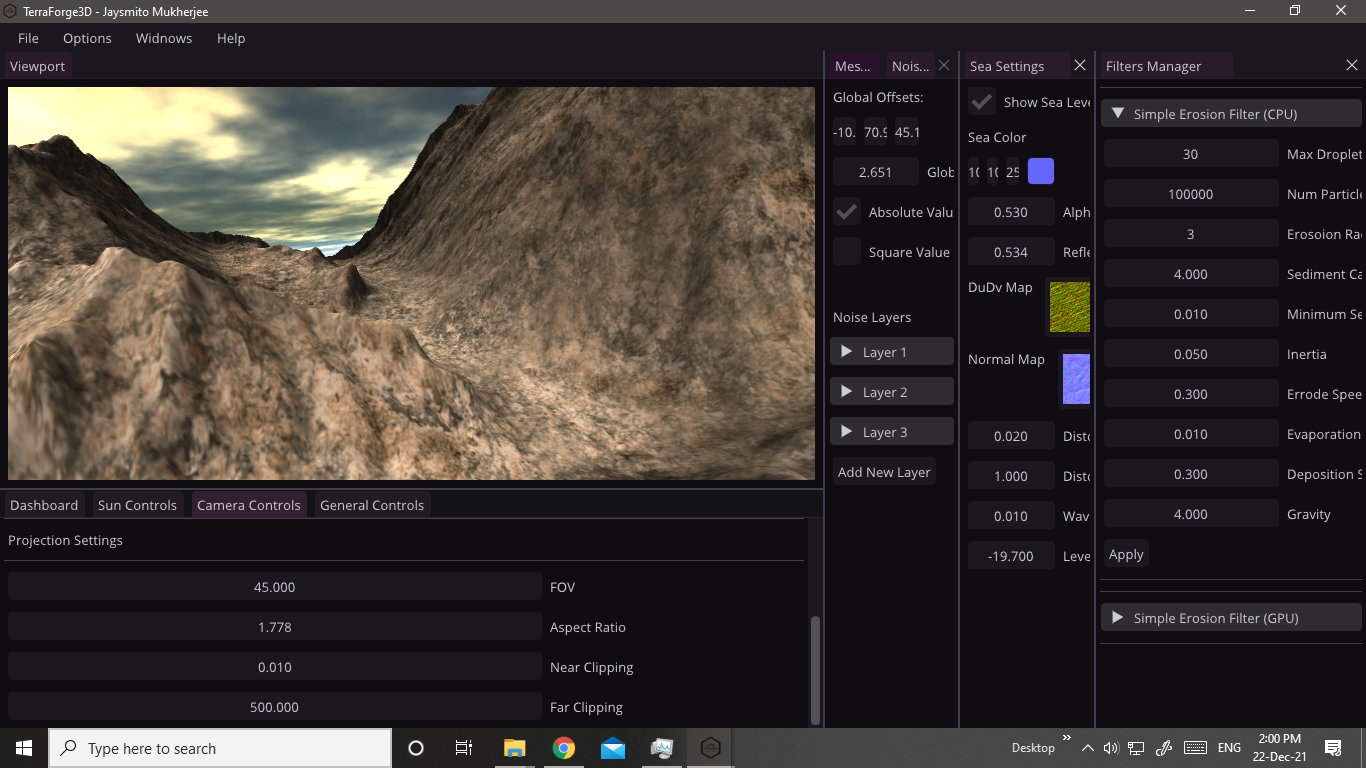
Task: Open File Explorer from the taskbar
Action: click(514, 748)
